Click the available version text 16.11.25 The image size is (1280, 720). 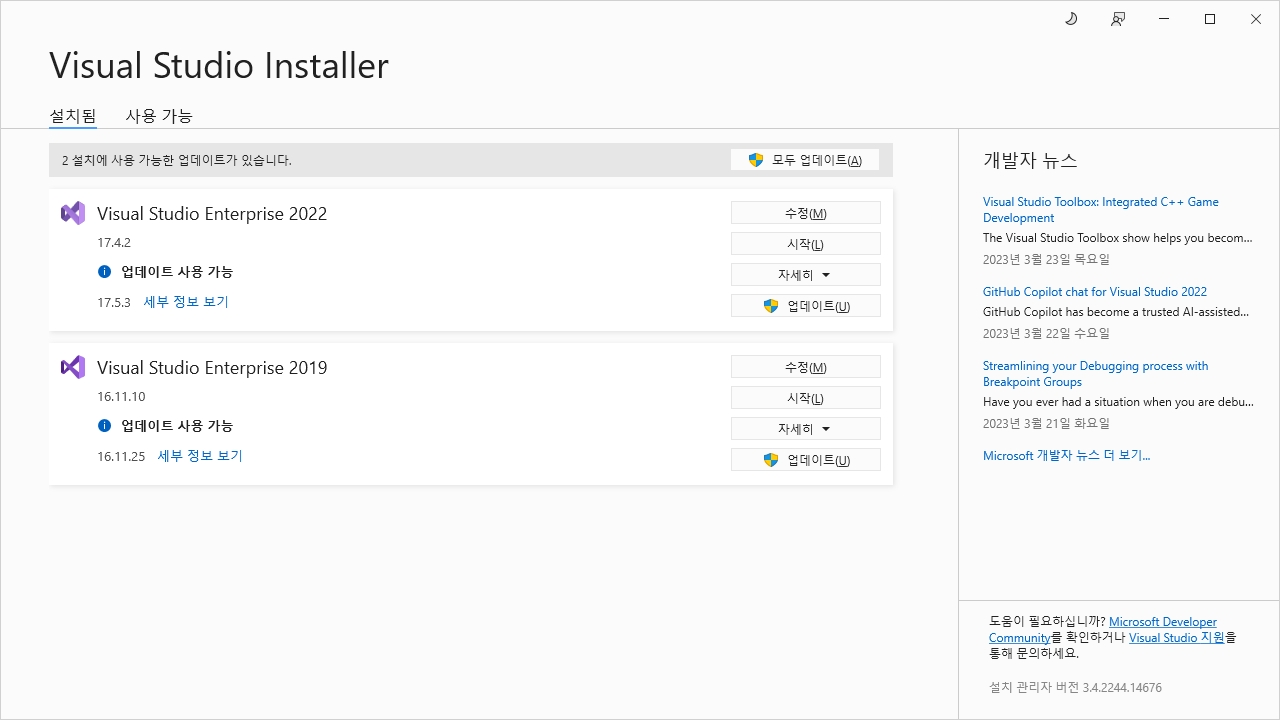(121, 457)
